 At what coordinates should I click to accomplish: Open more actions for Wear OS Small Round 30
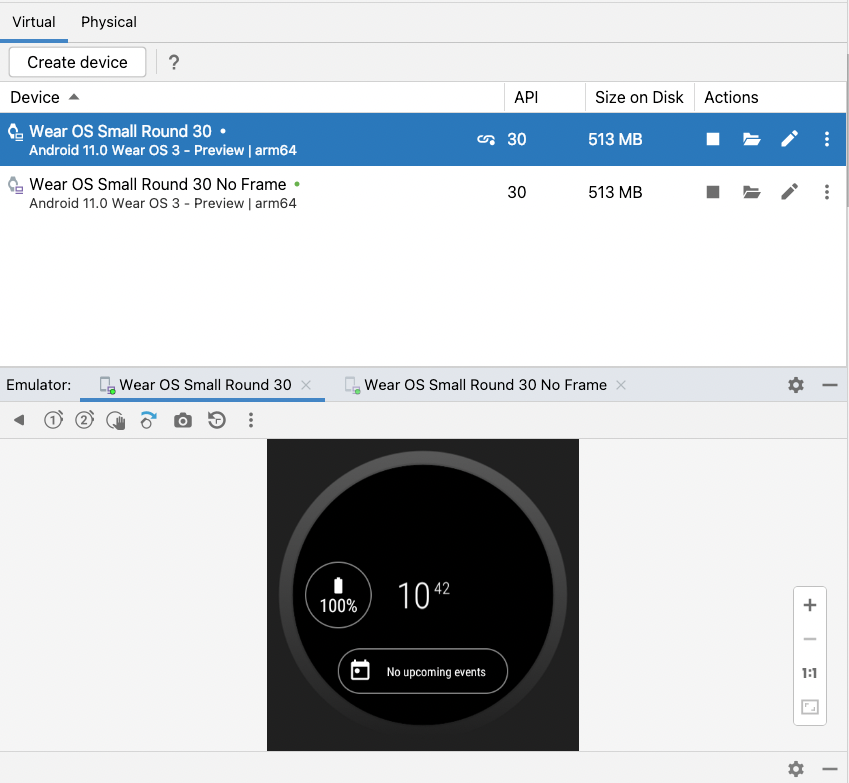tap(826, 140)
